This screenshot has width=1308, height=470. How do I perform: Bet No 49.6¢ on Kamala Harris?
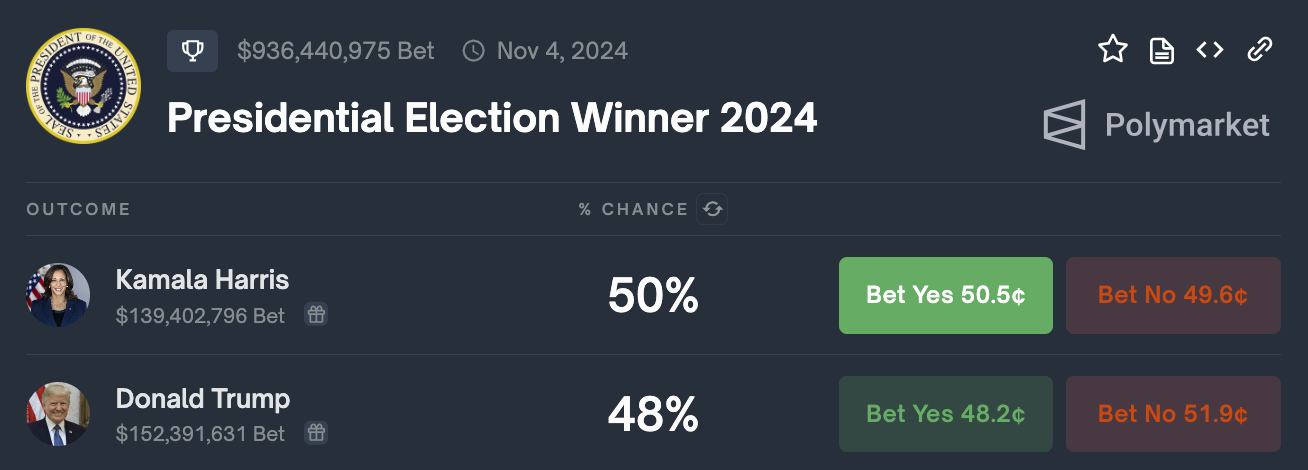[x=1173, y=295]
